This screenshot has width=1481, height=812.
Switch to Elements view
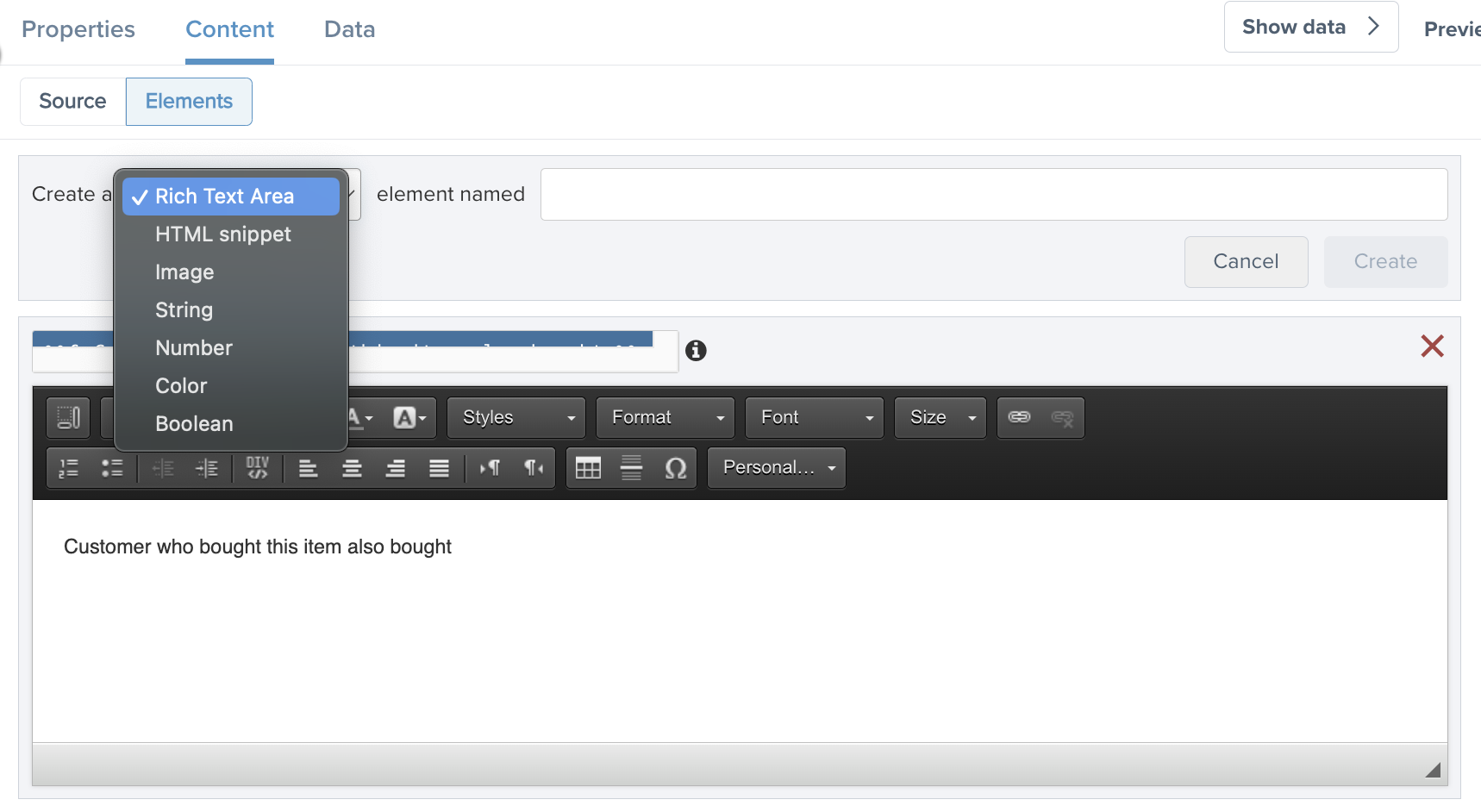click(x=190, y=102)
